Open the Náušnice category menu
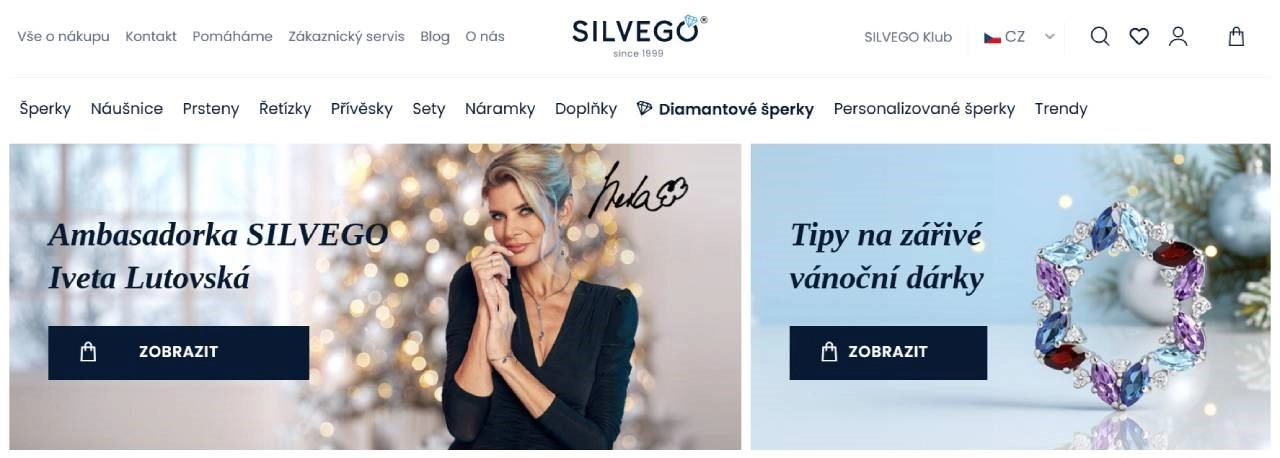The height and width of the screenshot is (458, 1280). click(127, 109)
